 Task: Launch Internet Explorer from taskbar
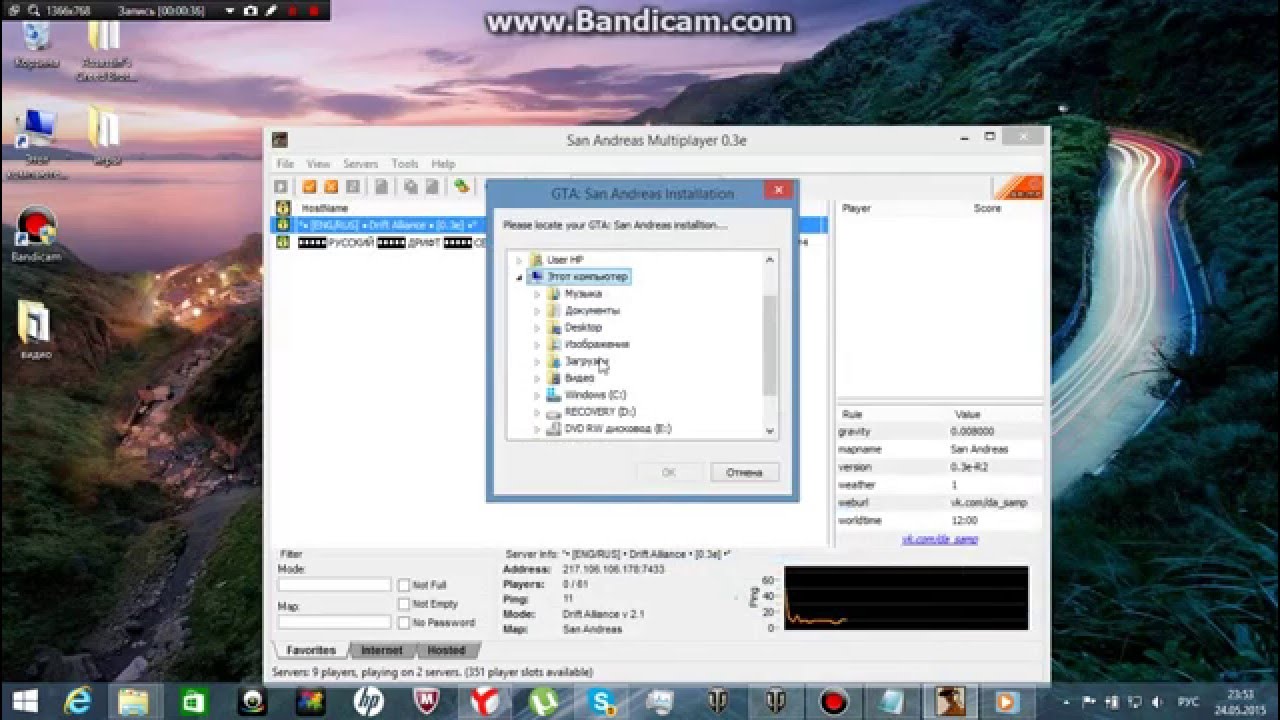(x=78, y=701)
